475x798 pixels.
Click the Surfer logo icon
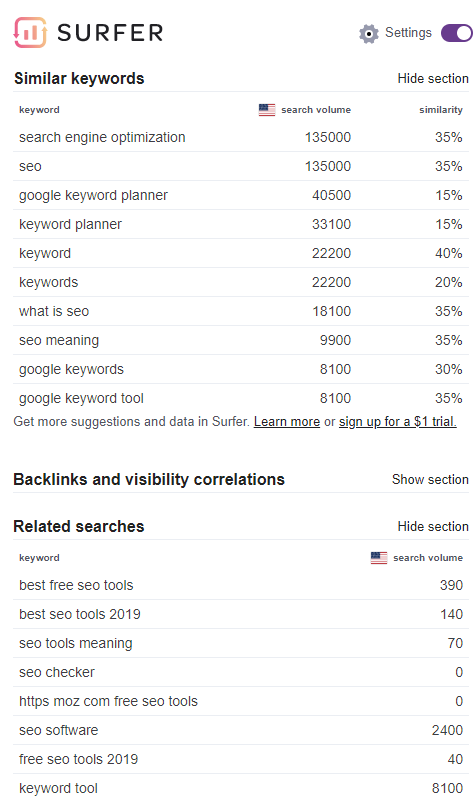point(30,33)
